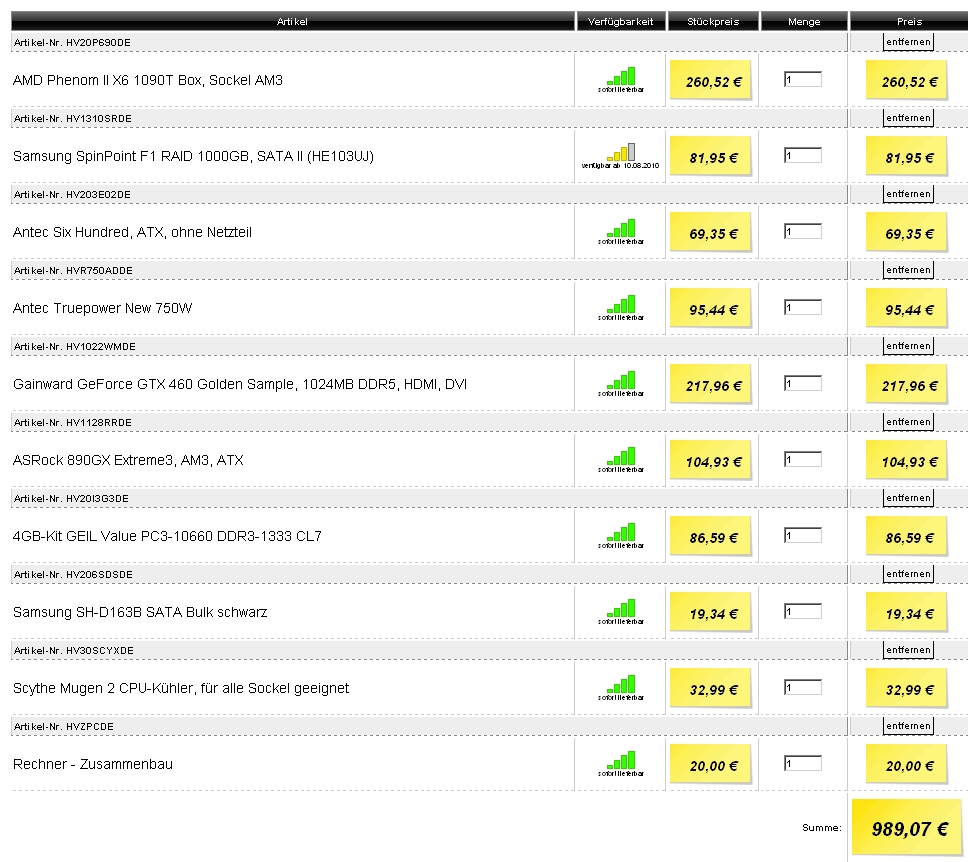Viewport: 968px width, 862px height.
Task: Click row total 86,59 € in Preis column
Action: (x=907, y=536)
